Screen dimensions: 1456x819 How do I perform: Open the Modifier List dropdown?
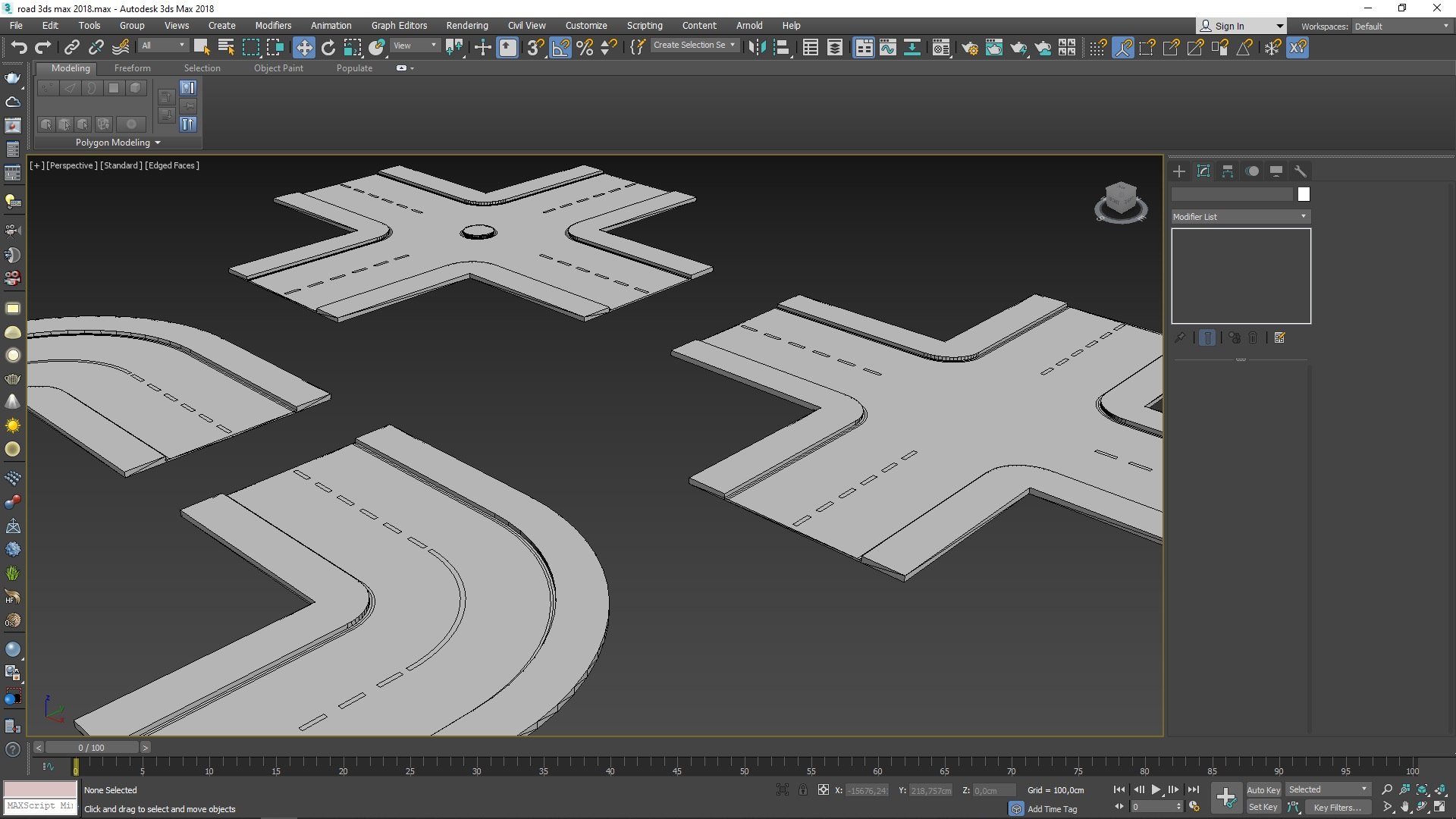coord(1241,217)
